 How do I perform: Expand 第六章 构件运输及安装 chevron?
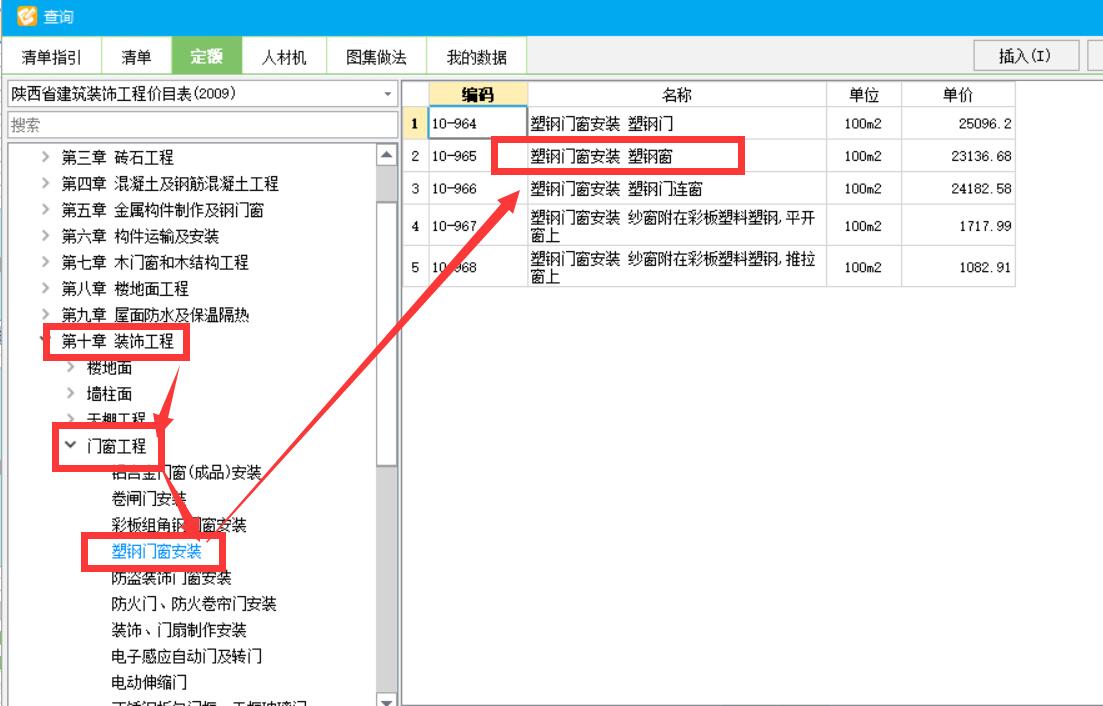[46, 236]
